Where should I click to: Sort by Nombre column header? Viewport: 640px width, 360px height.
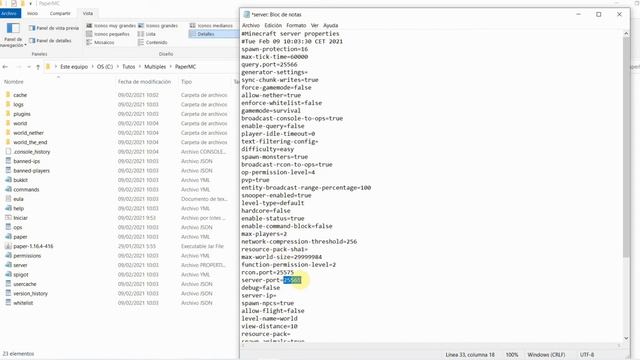(x=14, y=82)
